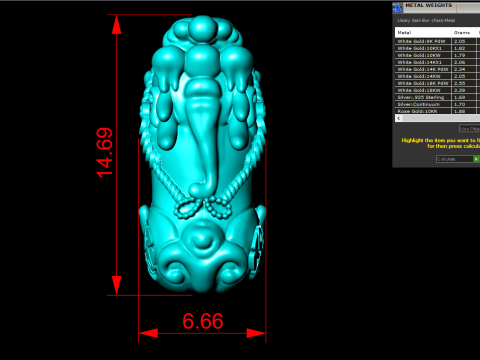Click the cyan elephant bead model
The height and width of the screenshot is (360, 480).
pyautogui.click(x=202, y=154)
